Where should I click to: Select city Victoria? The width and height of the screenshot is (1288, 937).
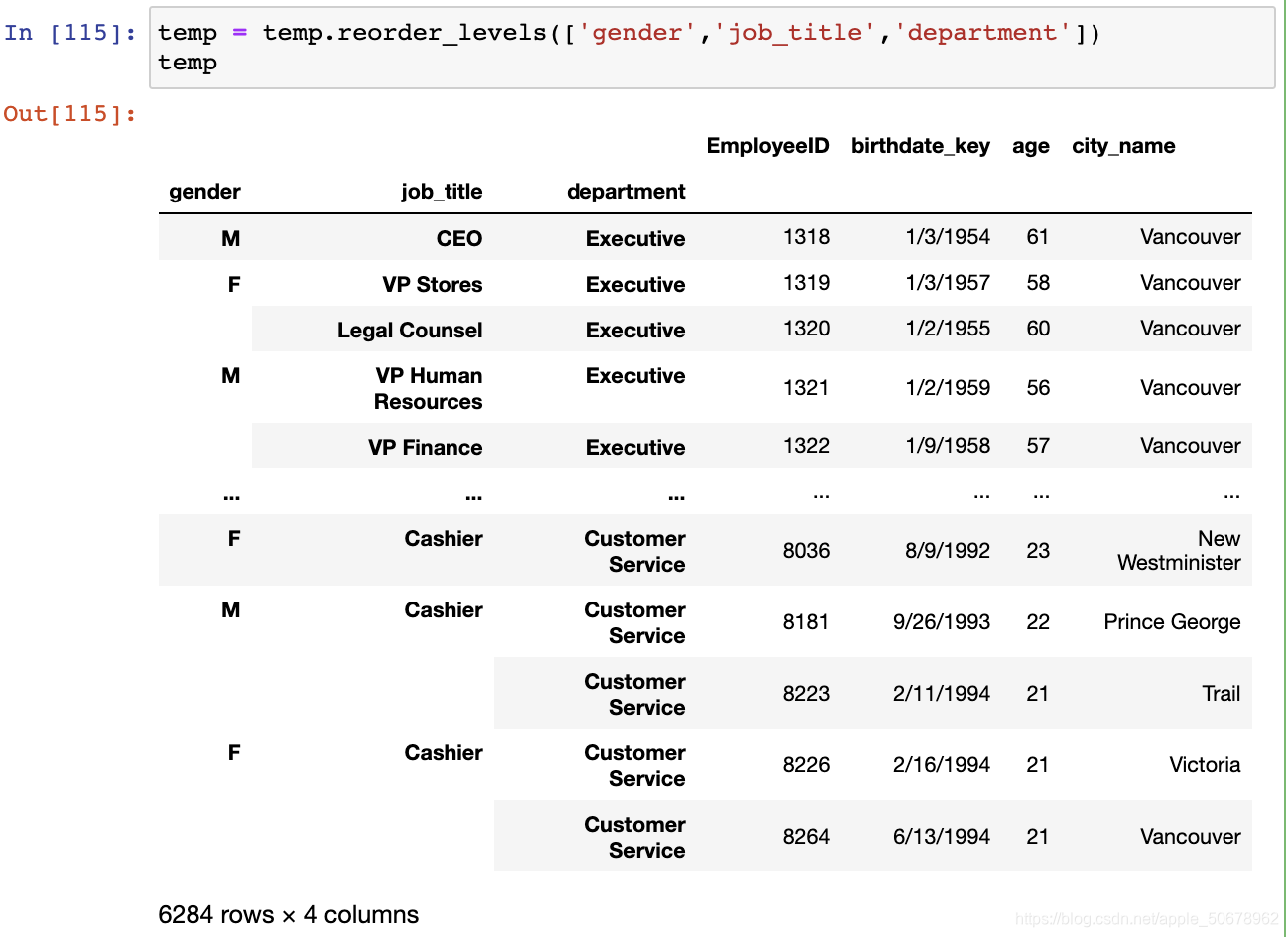[1205, 765]
